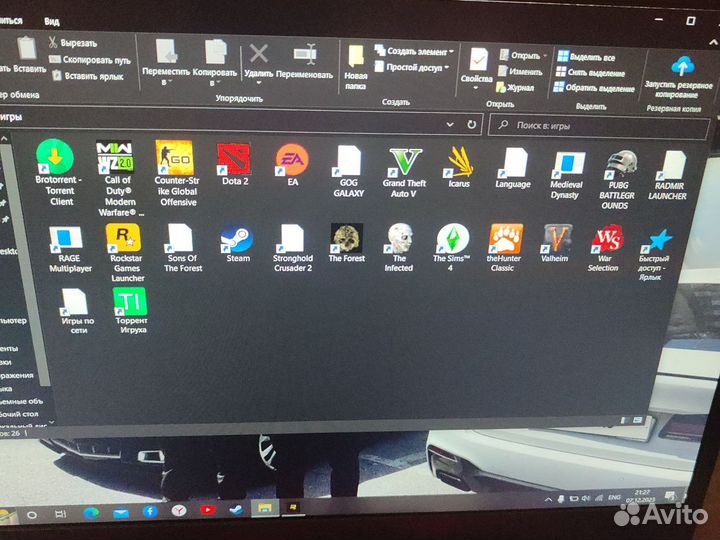Screen dimensions: 720x540
Task: Open Свойства properties button
Action: (x=477, y=68)
